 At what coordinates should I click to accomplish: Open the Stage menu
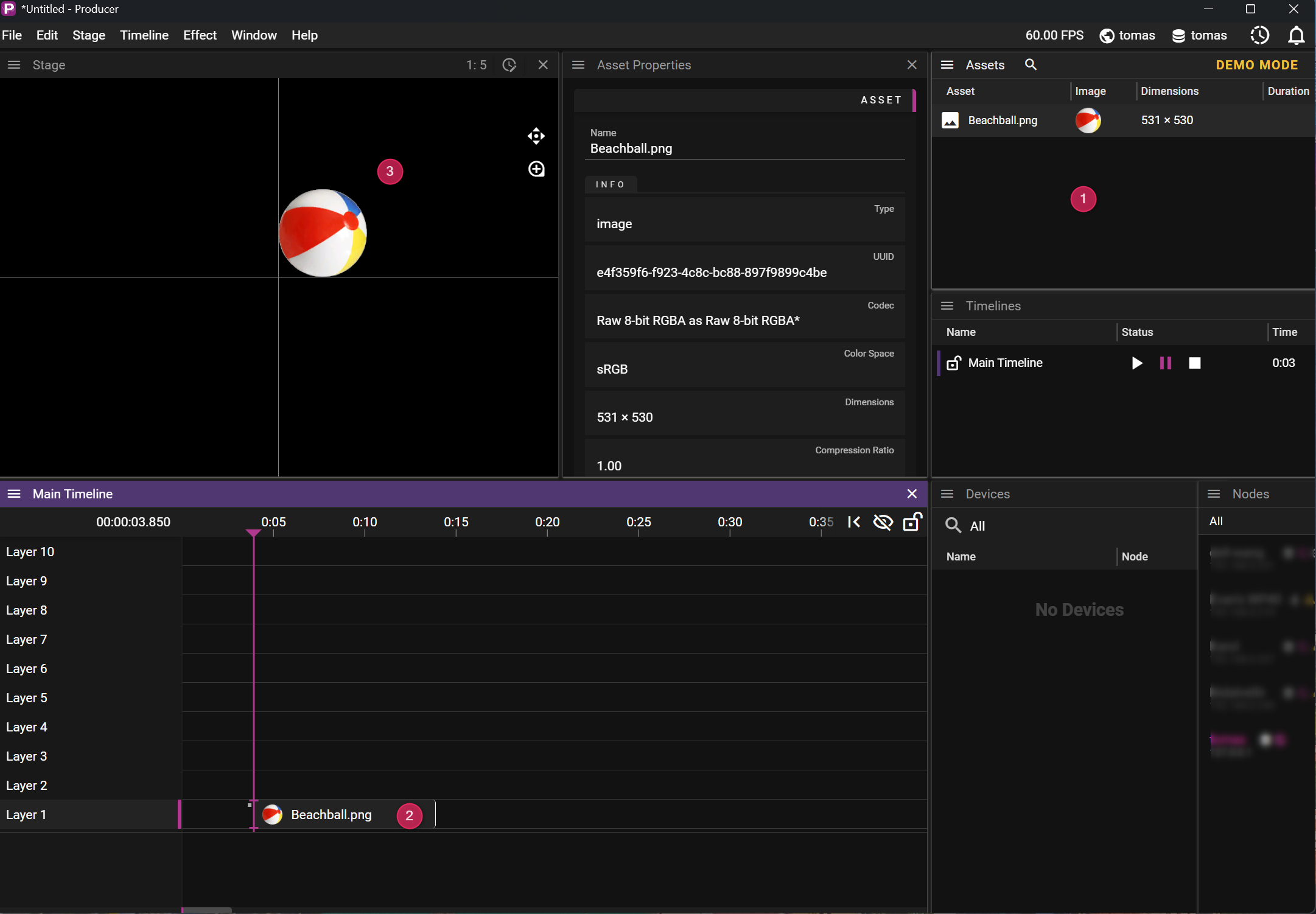[89, 35]
